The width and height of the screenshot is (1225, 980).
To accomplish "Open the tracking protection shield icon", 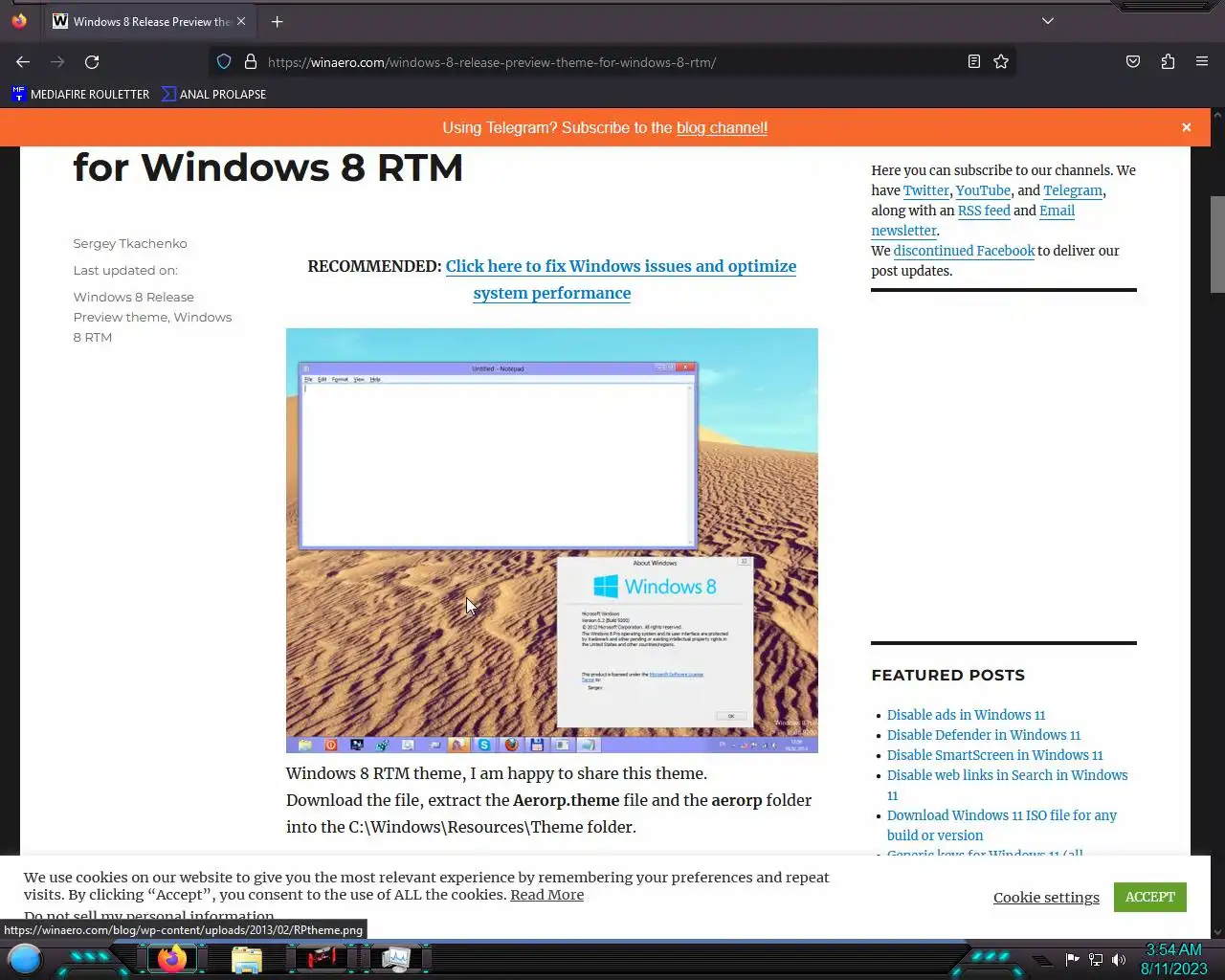I will pyautogui.click(x=224, y=62).
